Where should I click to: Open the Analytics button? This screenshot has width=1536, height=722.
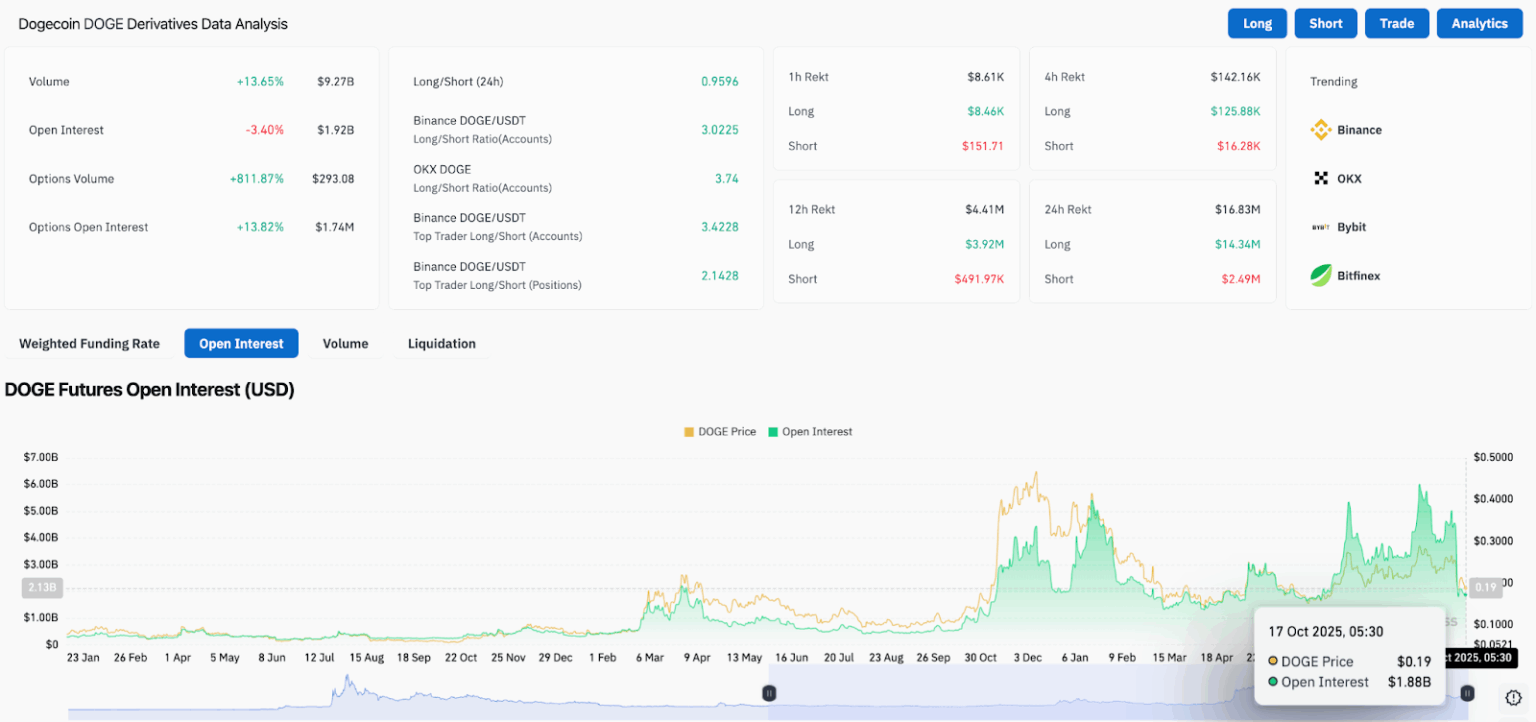click(x=1479, y=23)
